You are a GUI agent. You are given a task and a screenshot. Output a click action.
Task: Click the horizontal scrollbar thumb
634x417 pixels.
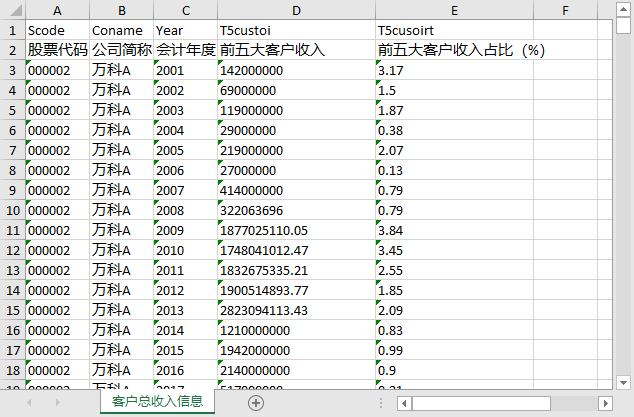coord(481,403)
